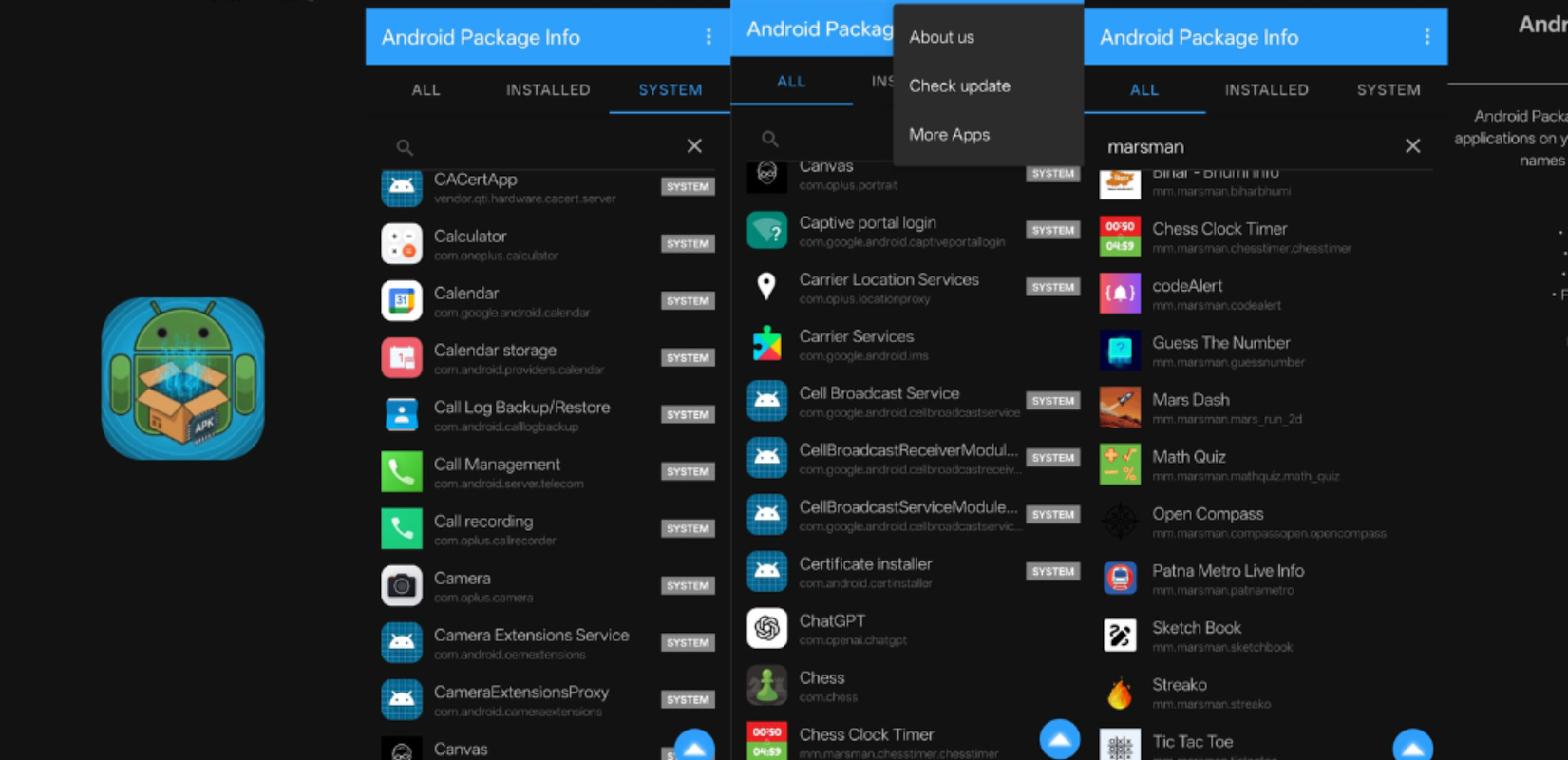Tap Chess Clock Timer icon in marsman results
The width and height of the screenshot is (1568, 760).
pos(1121,237)
